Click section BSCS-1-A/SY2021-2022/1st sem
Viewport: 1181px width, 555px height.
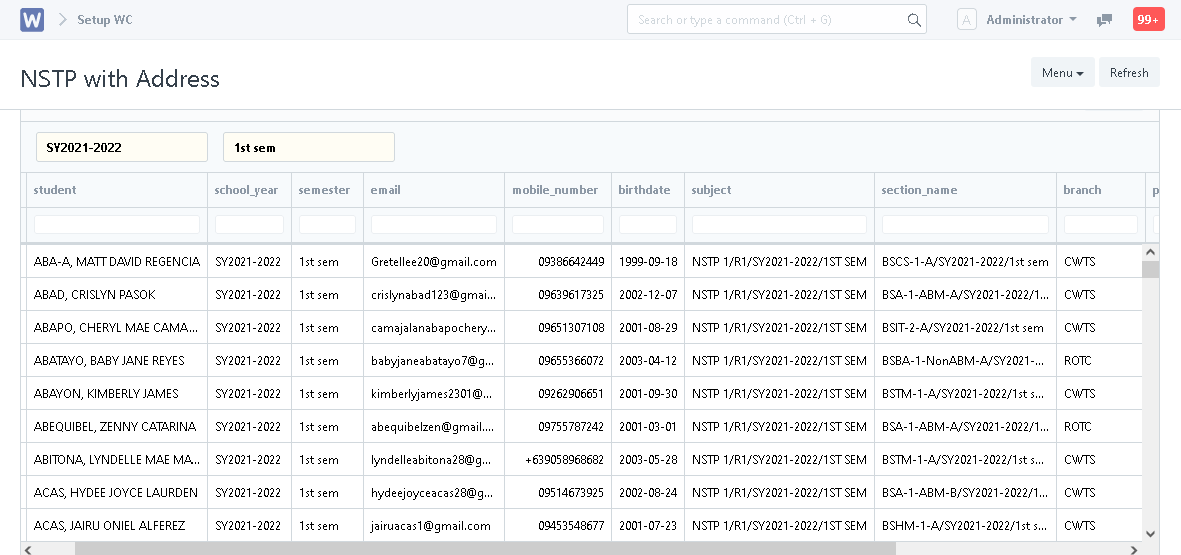pos(965,262)
